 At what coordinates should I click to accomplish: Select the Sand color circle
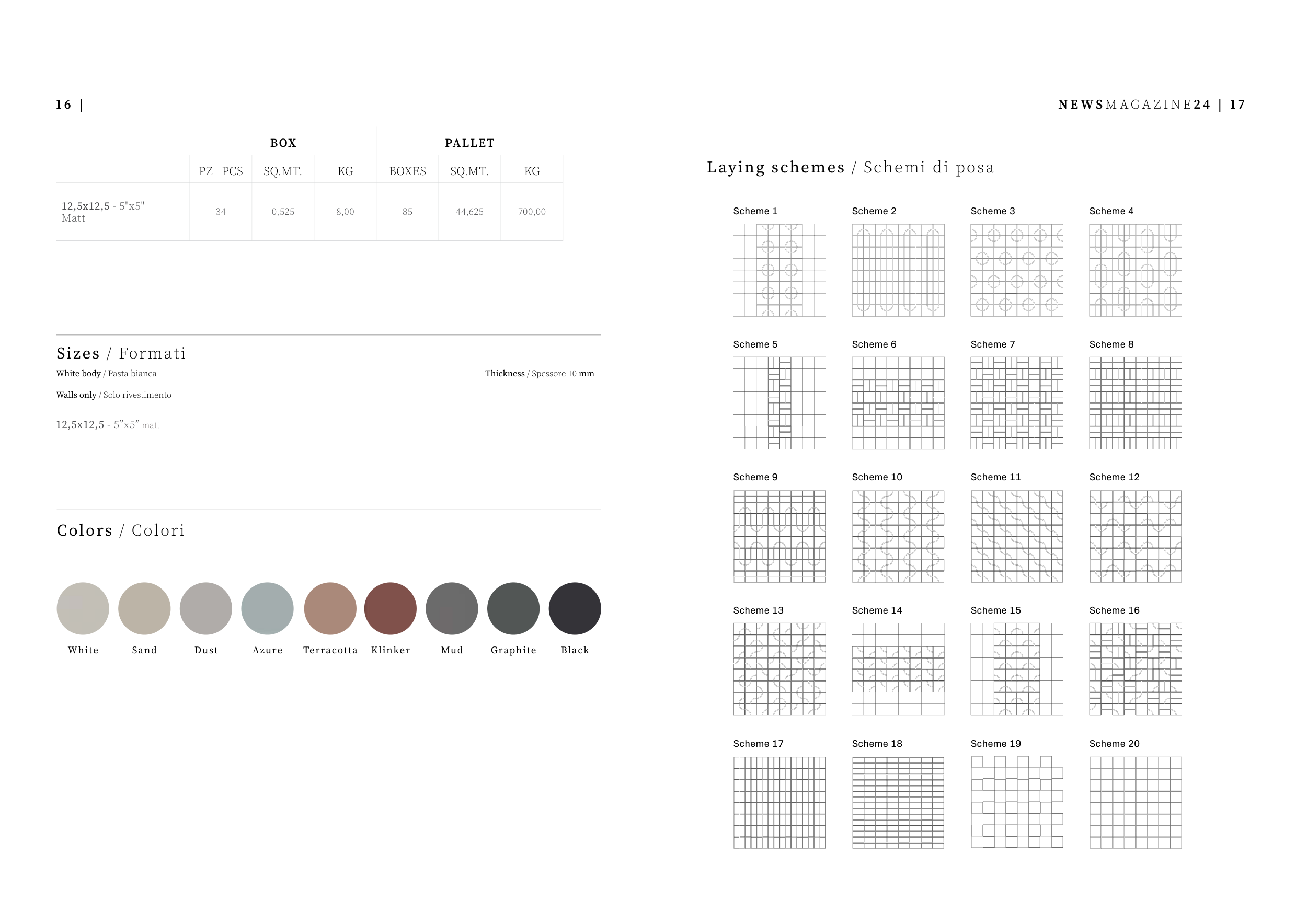point(144,608)
